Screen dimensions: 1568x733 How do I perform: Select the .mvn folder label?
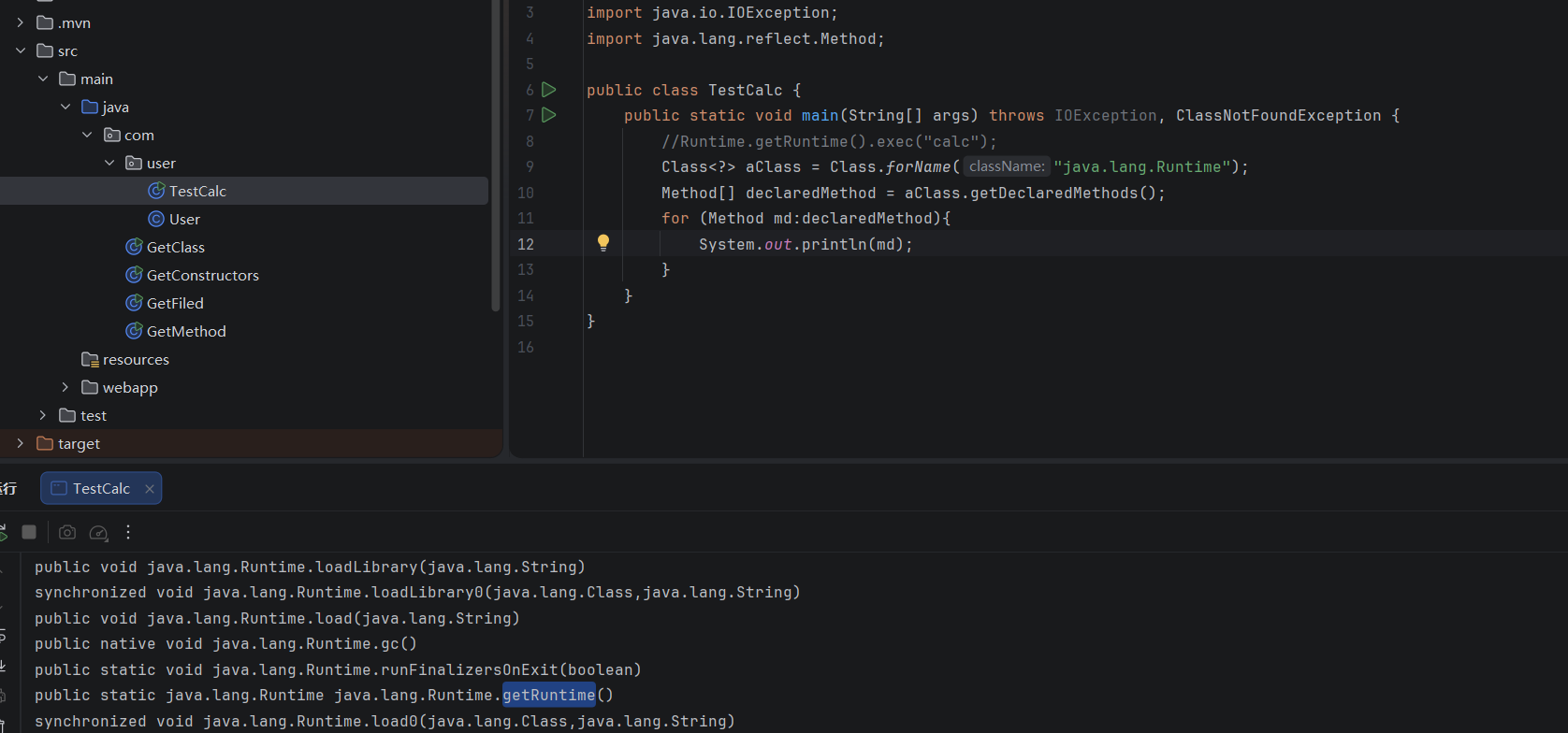74,22
